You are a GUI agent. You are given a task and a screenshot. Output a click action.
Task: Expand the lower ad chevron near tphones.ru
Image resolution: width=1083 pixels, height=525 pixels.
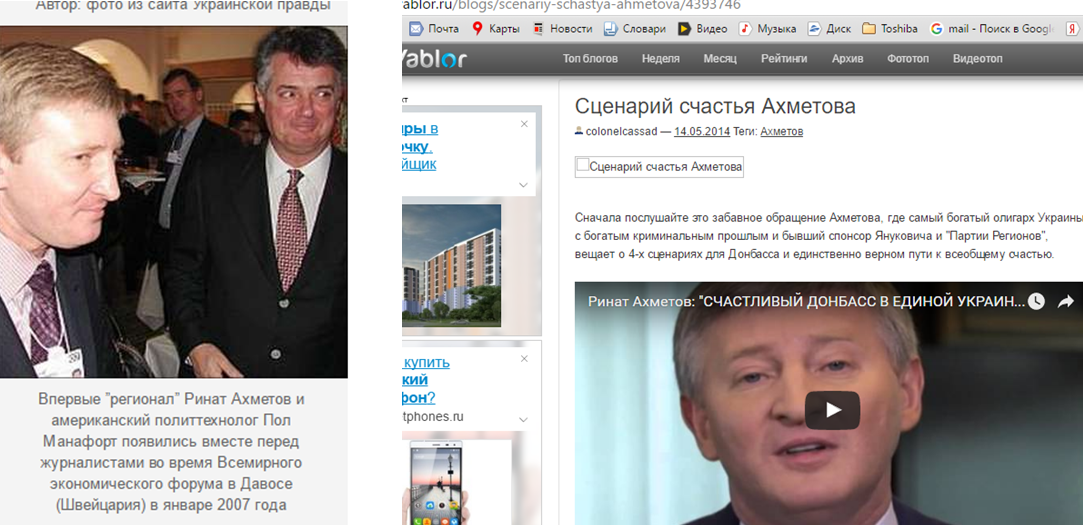[x=523, y=419]
